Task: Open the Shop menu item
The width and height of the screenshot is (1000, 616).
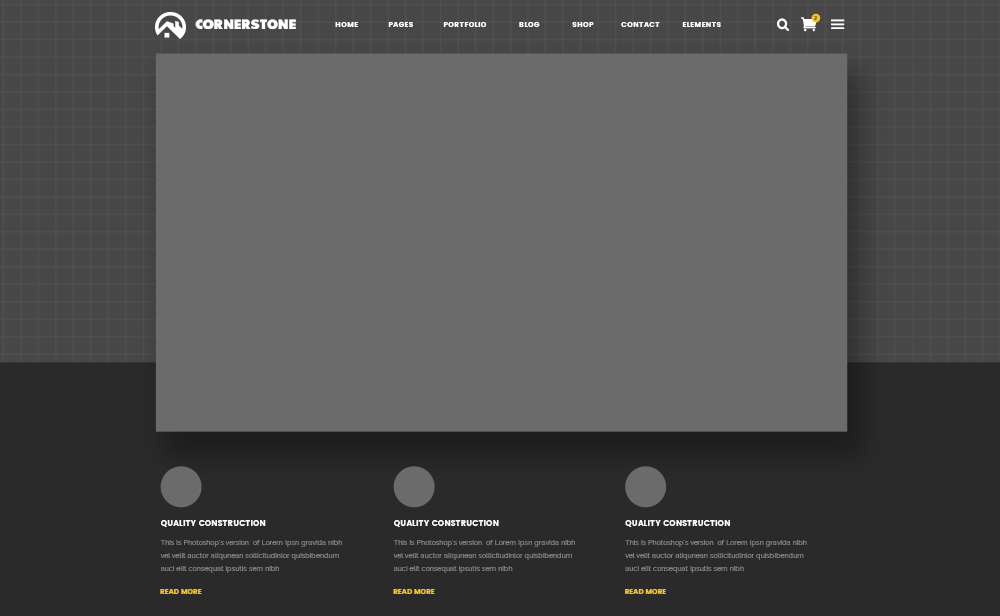Action: pyautogui.click(x=582, y=25)
